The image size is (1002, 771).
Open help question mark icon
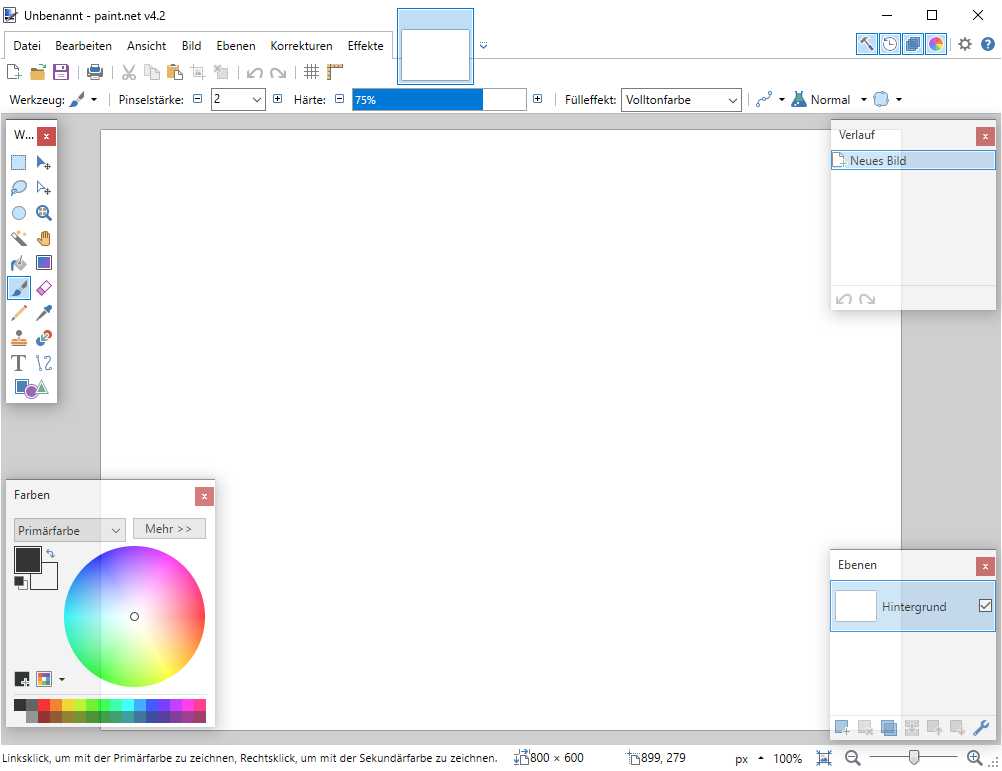[988, 44]
